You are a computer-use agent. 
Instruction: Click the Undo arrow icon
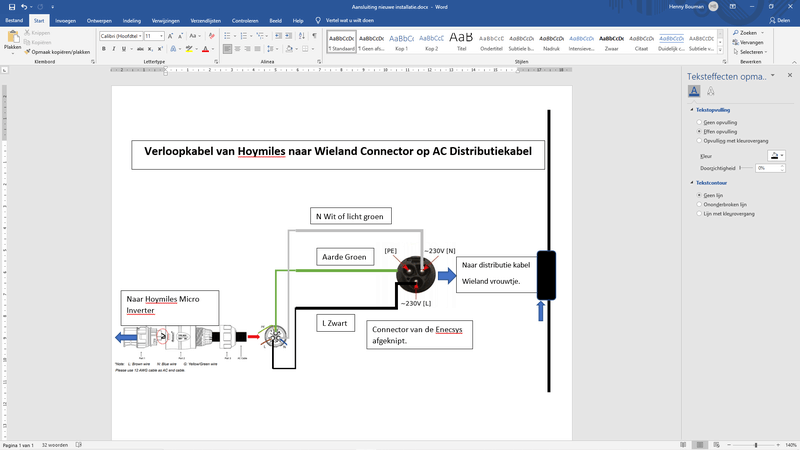click(x=23, y=7)
